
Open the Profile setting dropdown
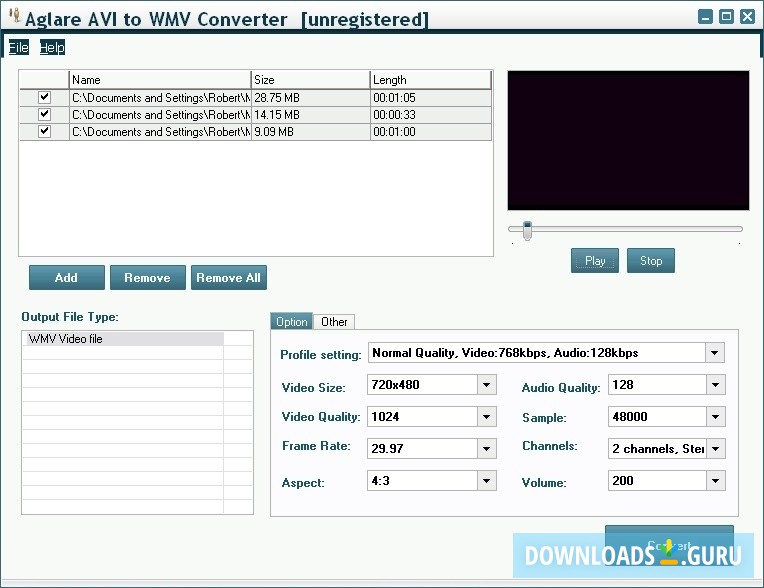[x=714, y=353]
